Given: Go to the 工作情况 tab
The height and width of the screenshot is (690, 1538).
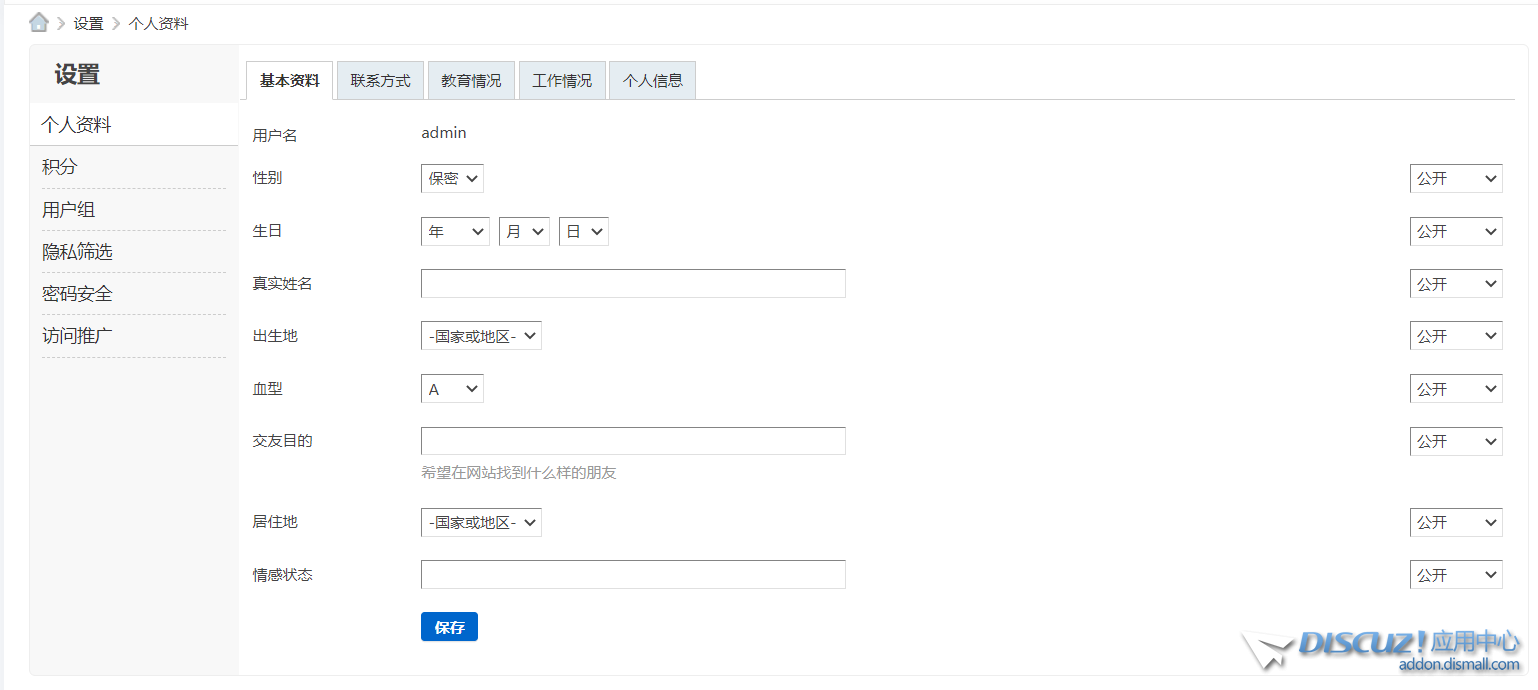Looking at the screenshot, I should pyautogui.click(x=562, y=81).
